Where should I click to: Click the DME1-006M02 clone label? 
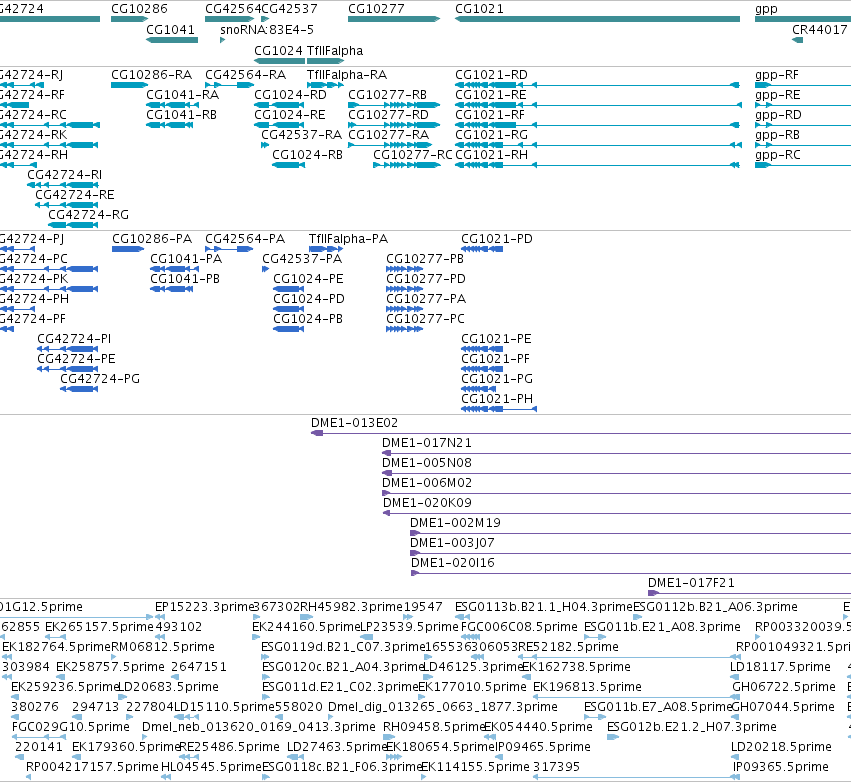pos(427,483)
